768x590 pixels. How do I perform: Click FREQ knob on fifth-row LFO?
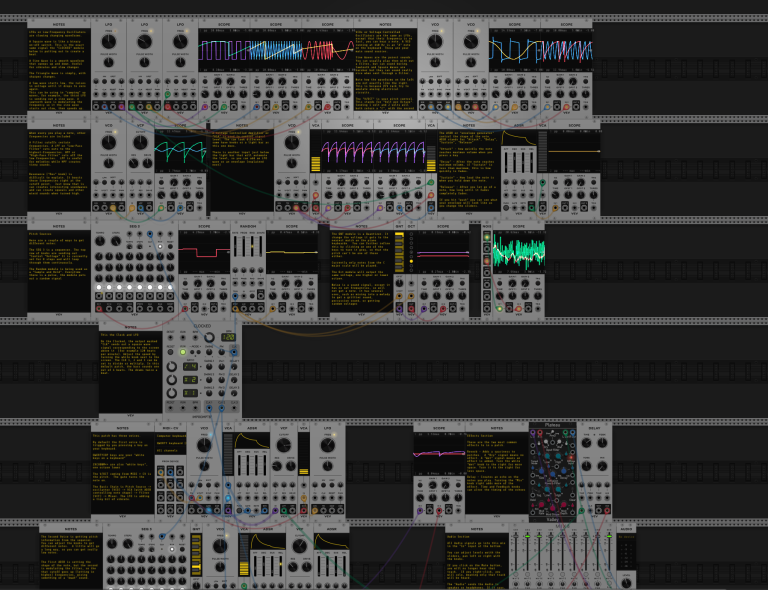point(328,446)
